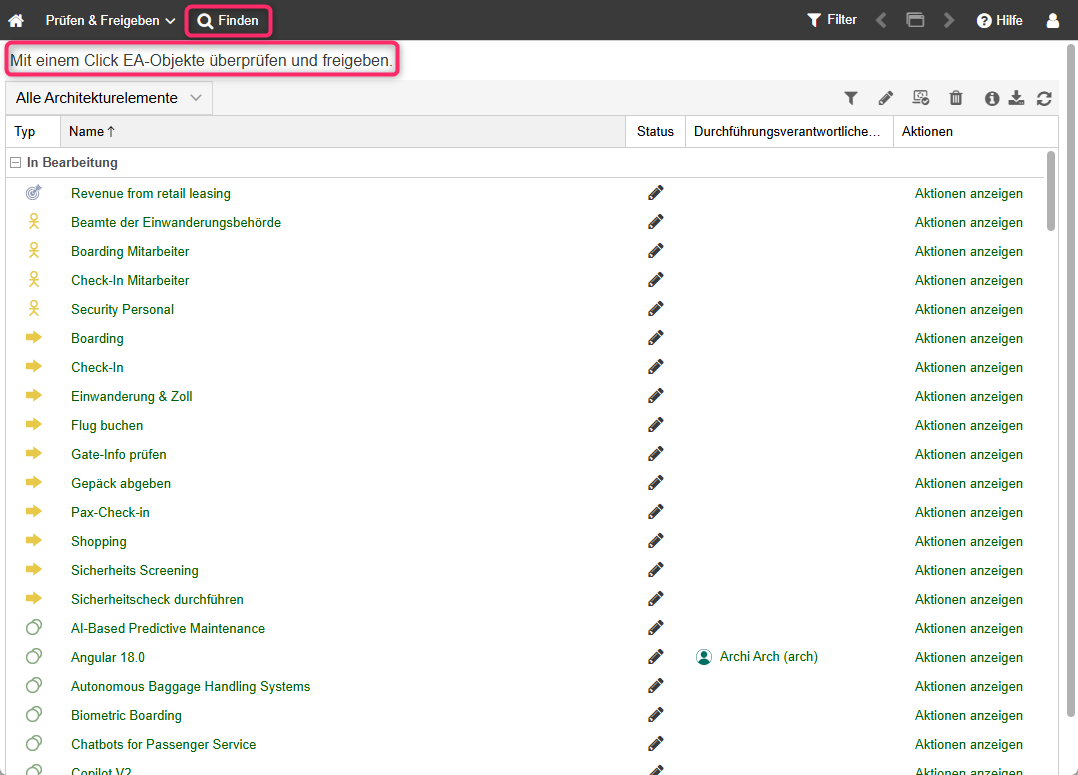
Task: Click Aktionen anzeigen for Flug buchen
Action: [968, 425]
